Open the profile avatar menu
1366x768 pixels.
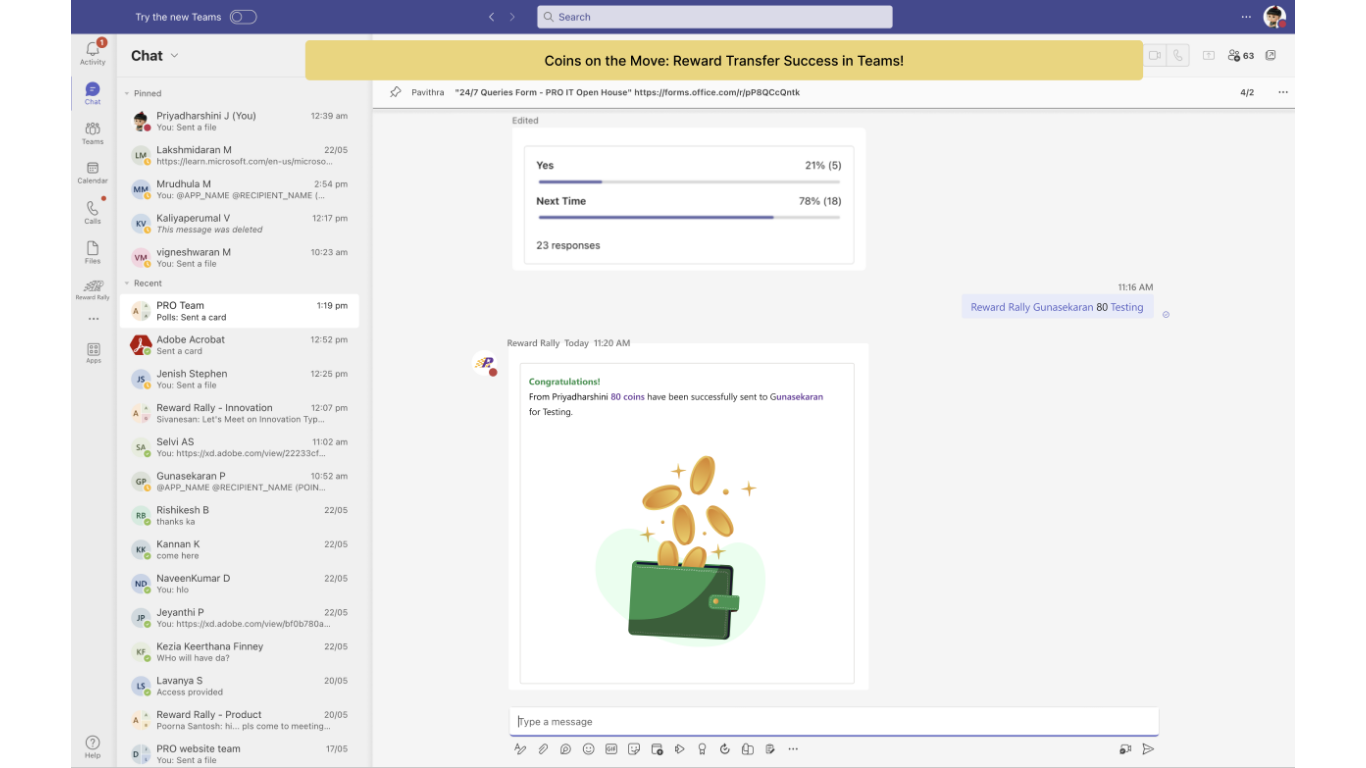coord(1274,17)
